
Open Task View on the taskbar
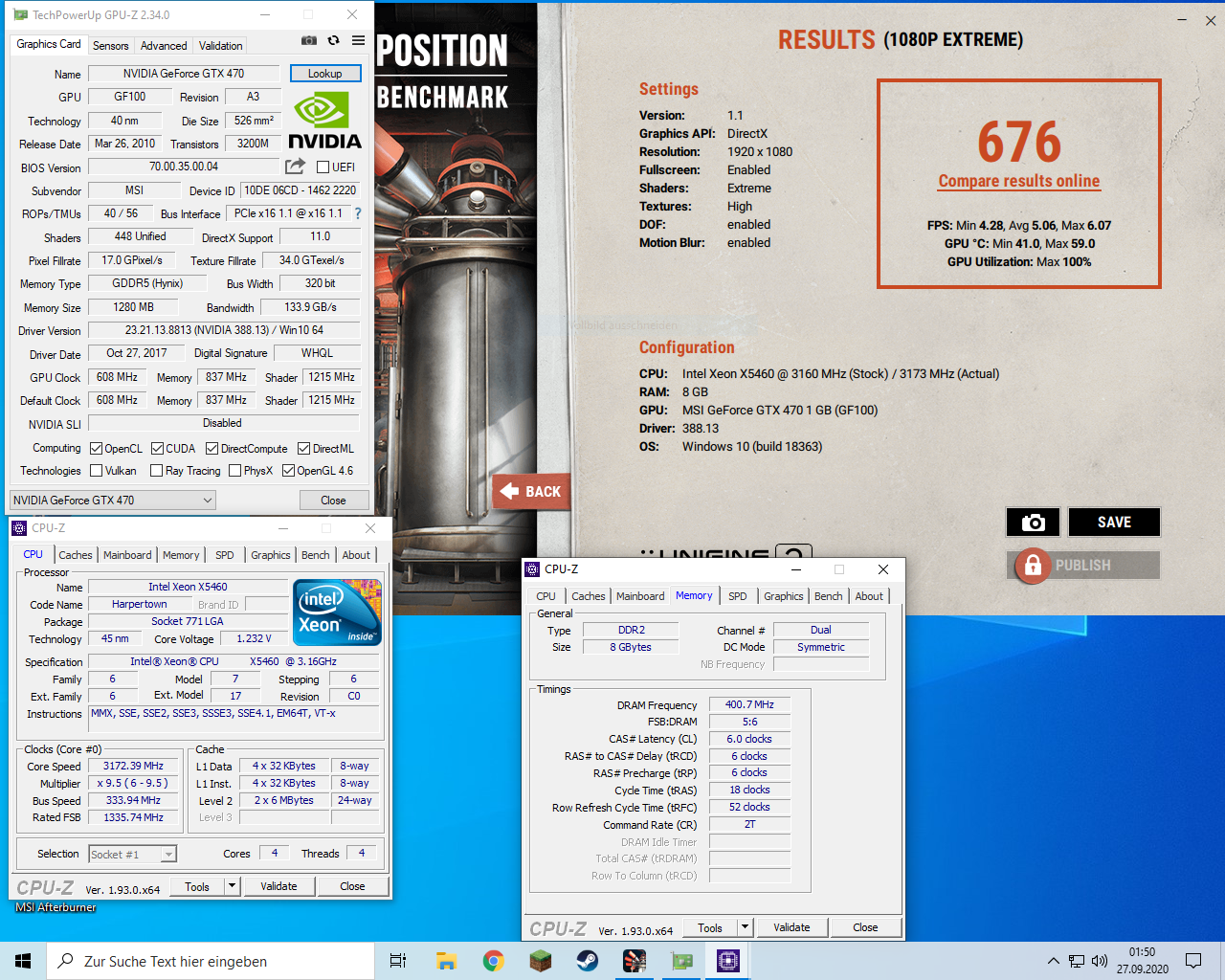(x=397, y=961)
